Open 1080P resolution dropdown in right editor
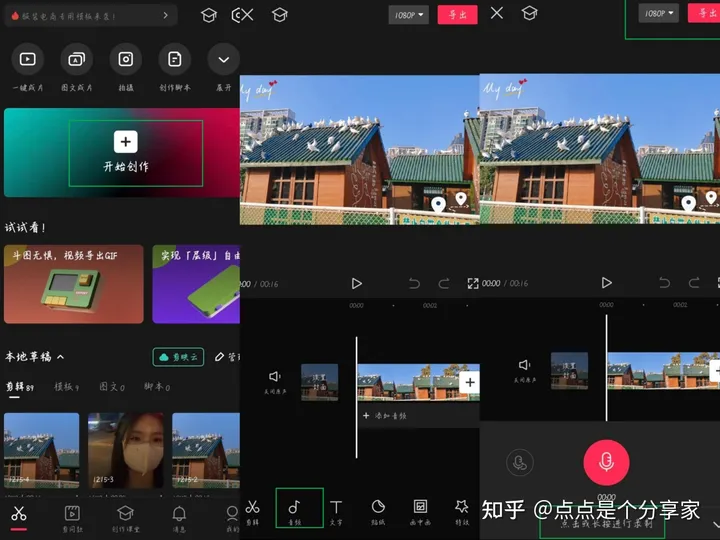The width and height of the screenshot is (720, 540). [x=658, y=13]
